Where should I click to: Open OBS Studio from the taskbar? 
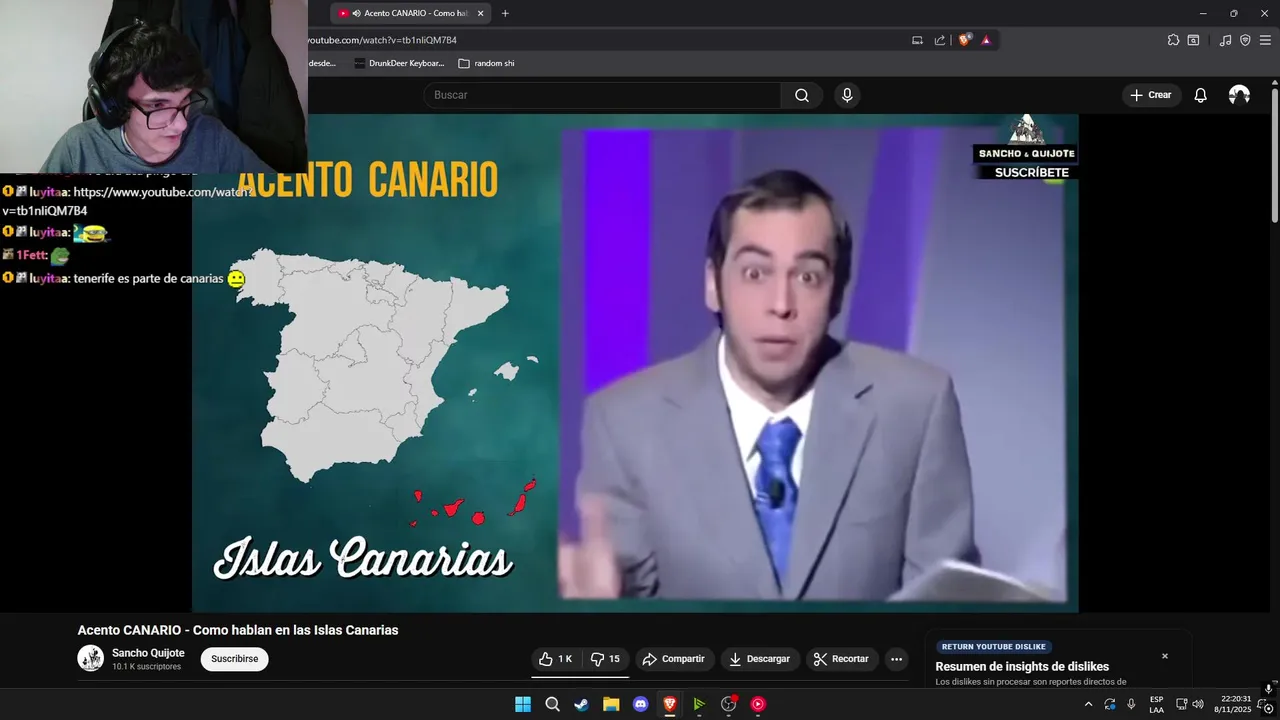coord(729,704)
